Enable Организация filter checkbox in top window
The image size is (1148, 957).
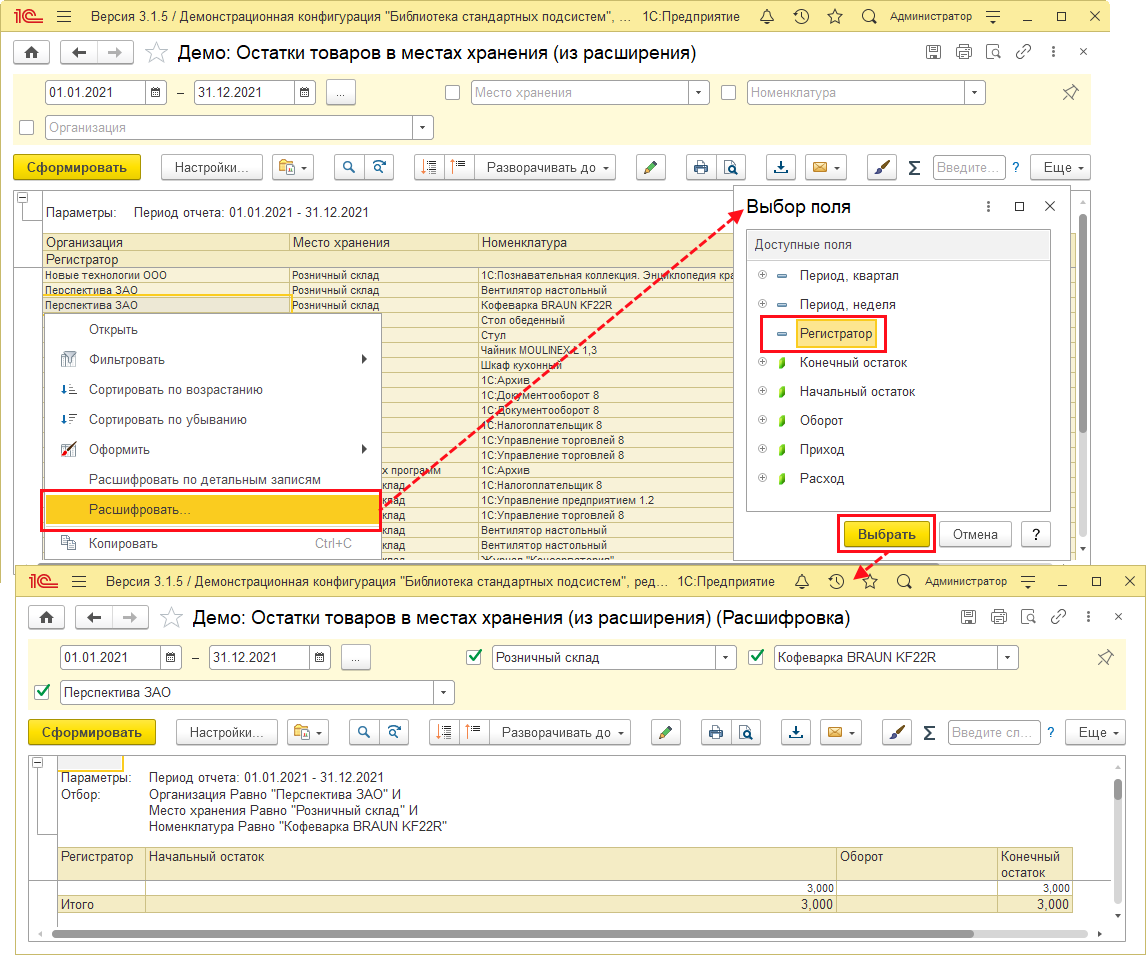click(x=26, y=127)
